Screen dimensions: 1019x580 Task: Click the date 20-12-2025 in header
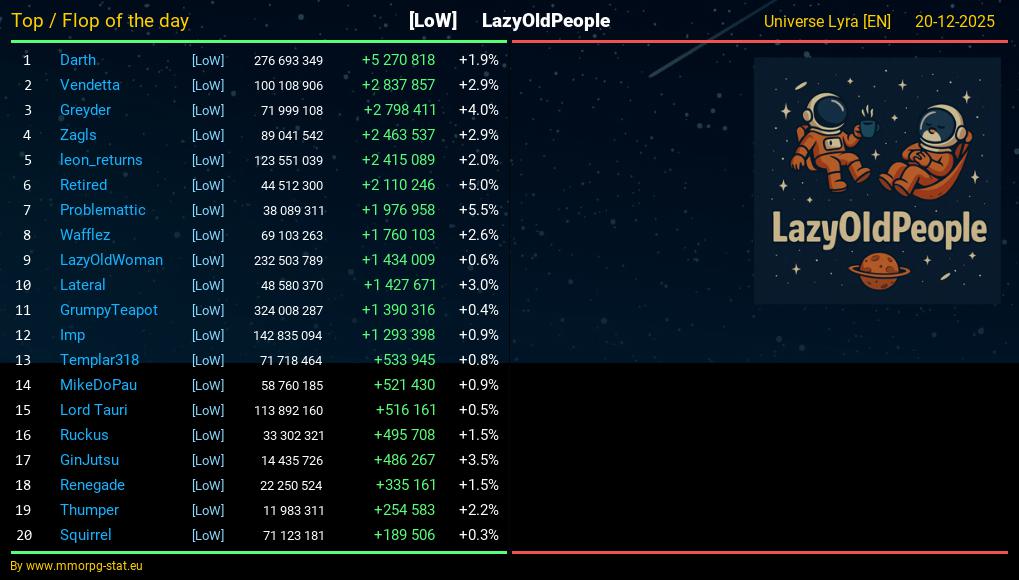pyautogui.click(x=954, y=21)
